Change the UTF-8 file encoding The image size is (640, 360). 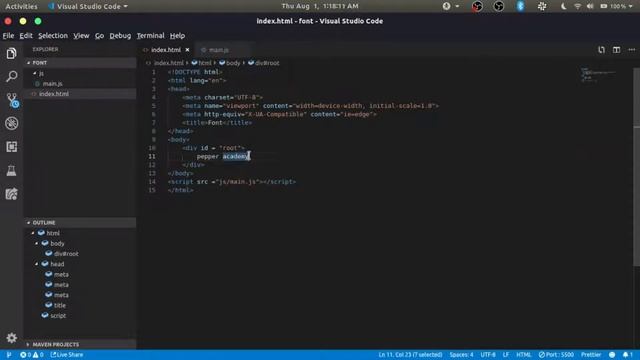pyautogui.click(x=488, y=355)
